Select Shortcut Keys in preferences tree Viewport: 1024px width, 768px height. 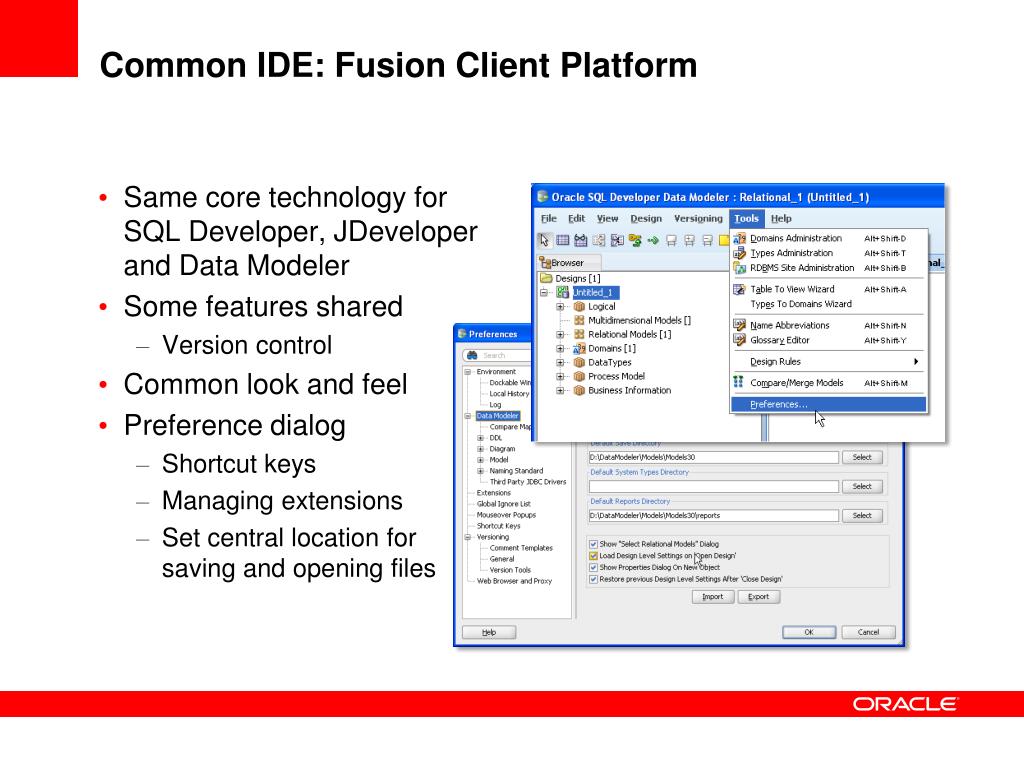[498, 526]
